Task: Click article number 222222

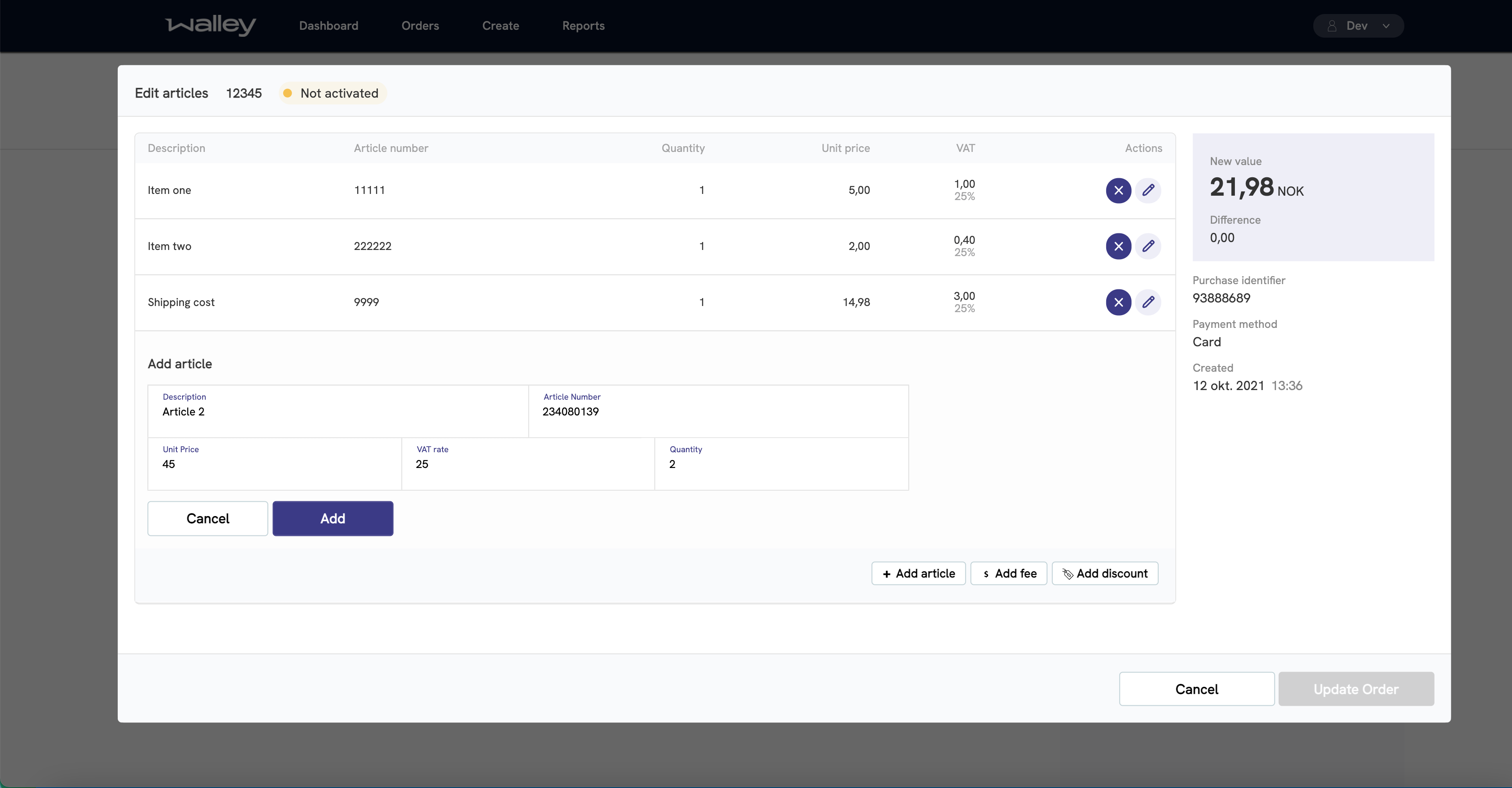Action: 373,246
